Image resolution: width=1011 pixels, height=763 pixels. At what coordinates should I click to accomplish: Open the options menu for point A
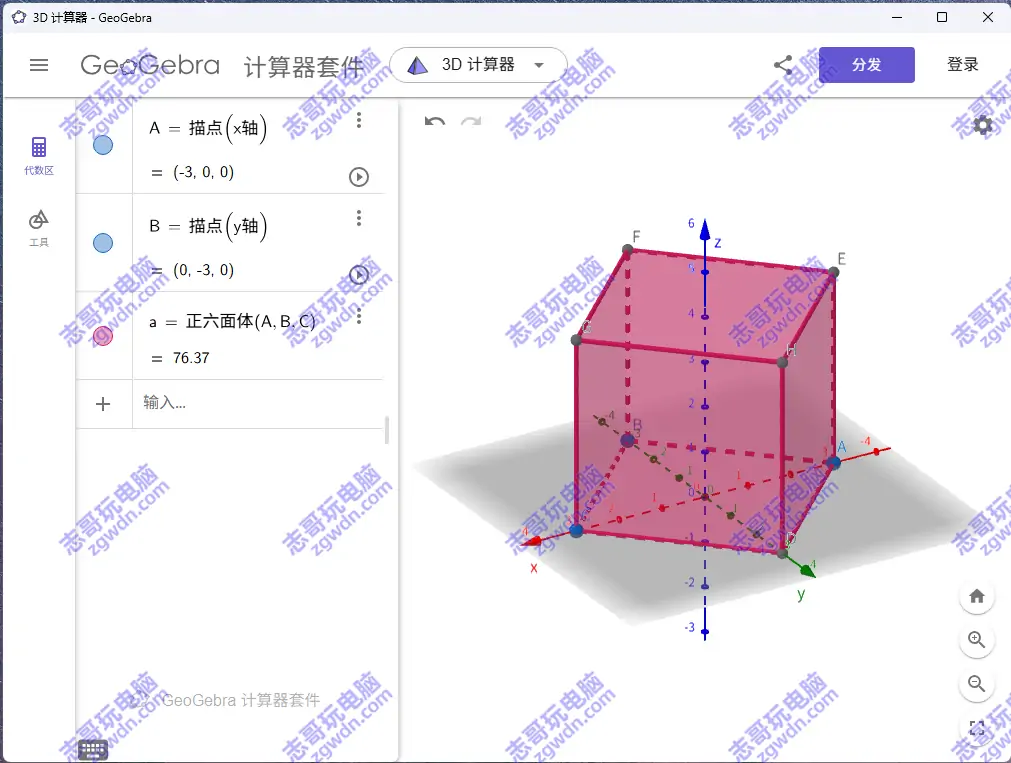358,120
